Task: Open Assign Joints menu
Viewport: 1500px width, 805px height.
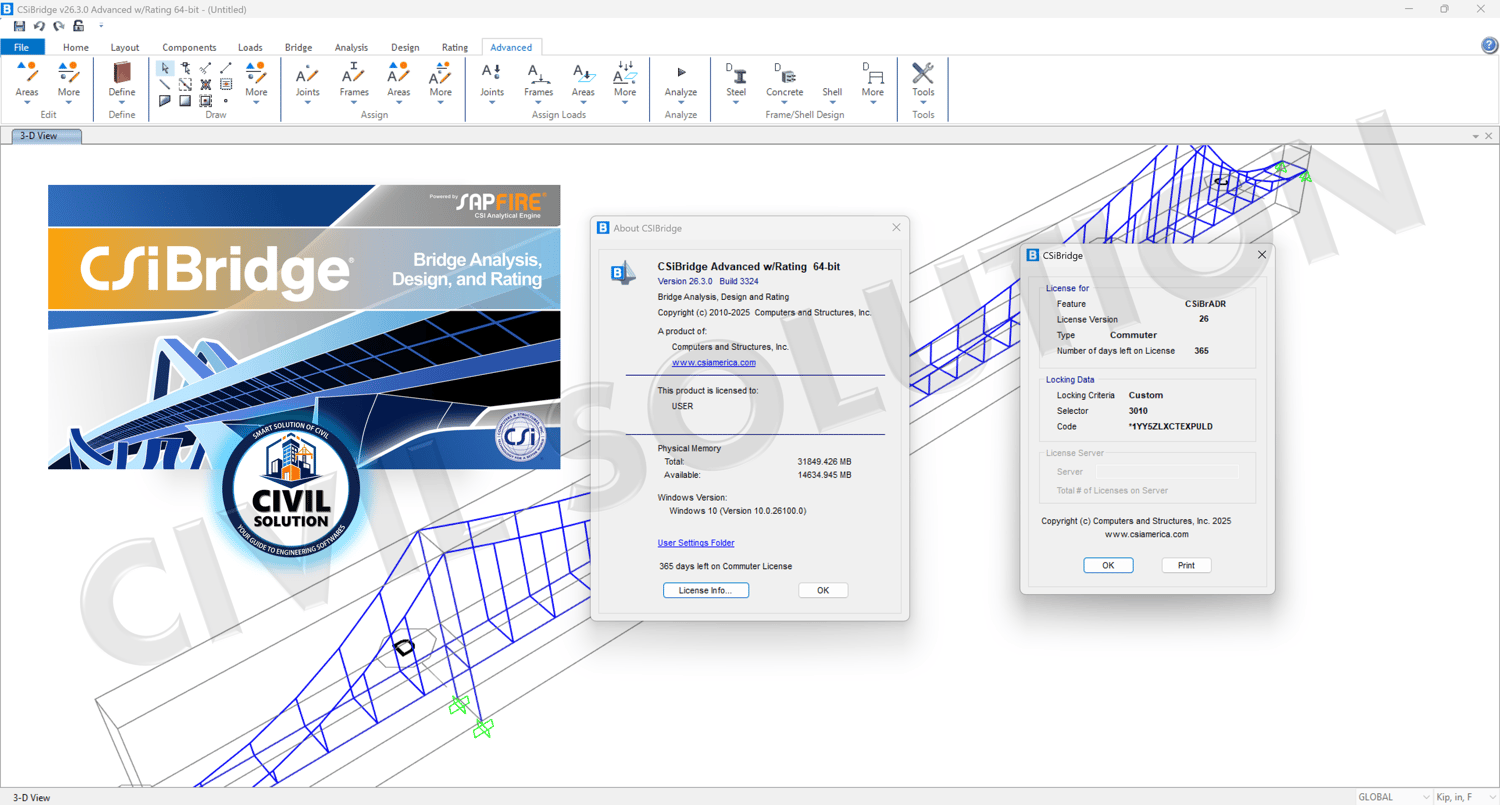Action: point(307,82)
